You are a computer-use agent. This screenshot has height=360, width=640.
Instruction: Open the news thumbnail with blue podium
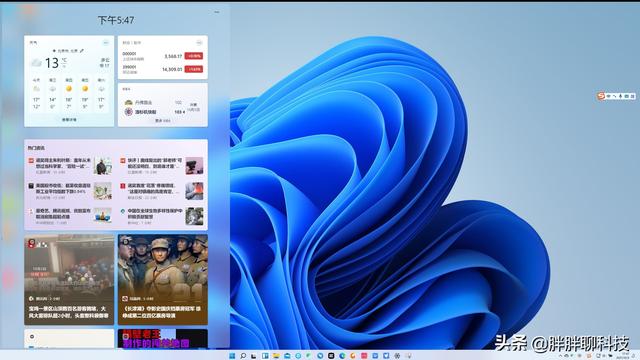tap(102, 216)
